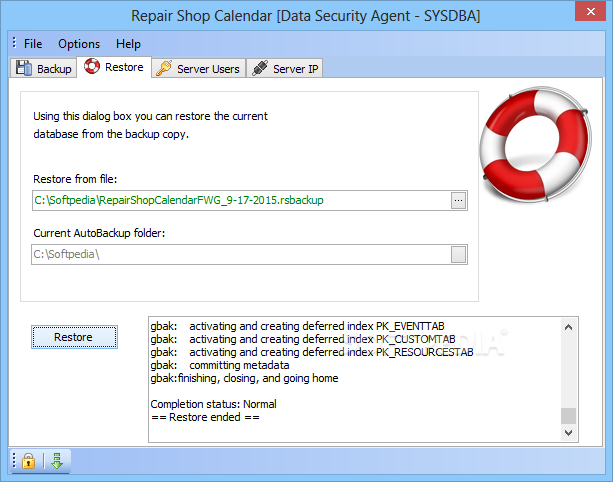Open the Backup tab
This screenshot has height=482, width=613.
43,68
